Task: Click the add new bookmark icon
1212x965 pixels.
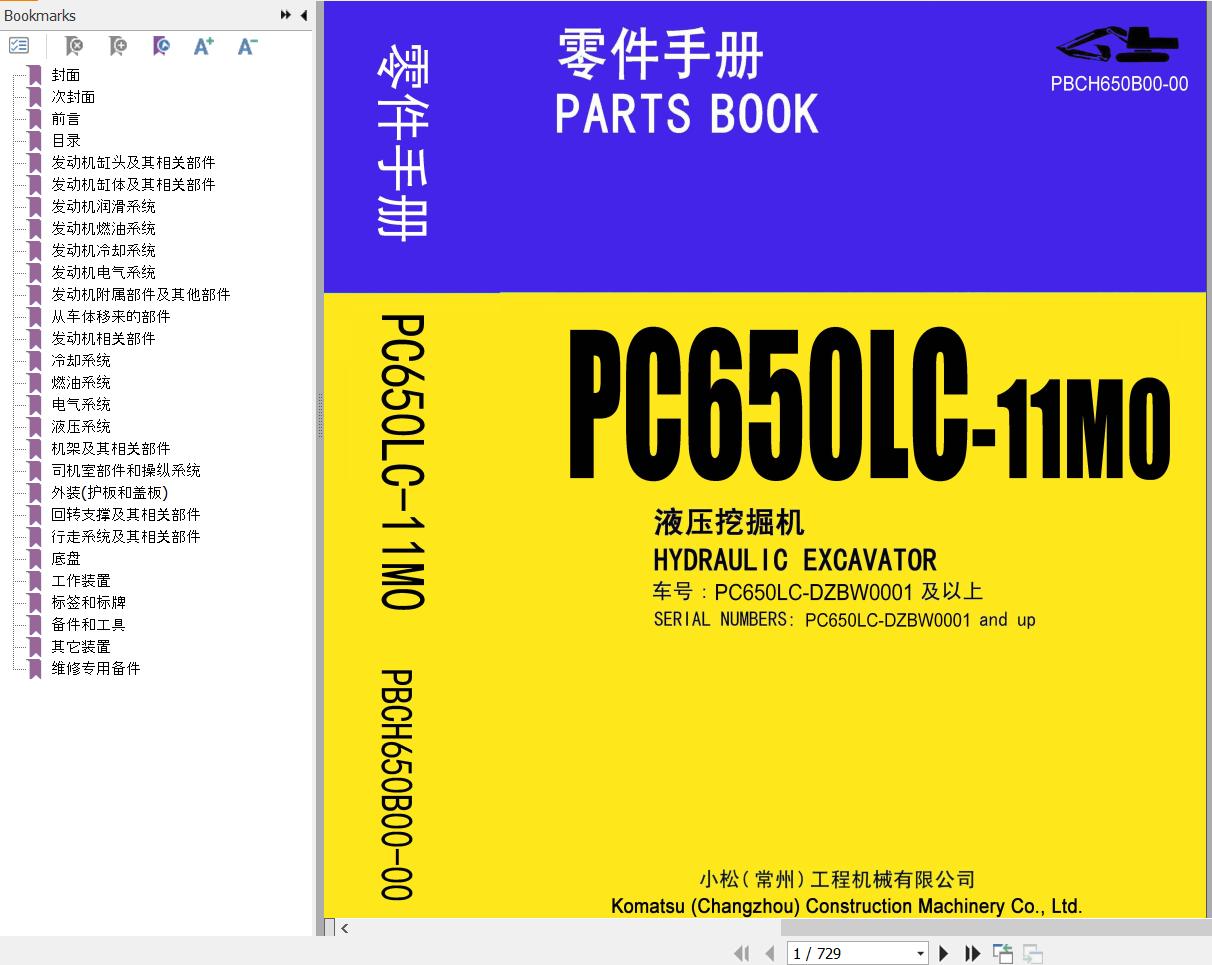Action: tap(118, 46)
